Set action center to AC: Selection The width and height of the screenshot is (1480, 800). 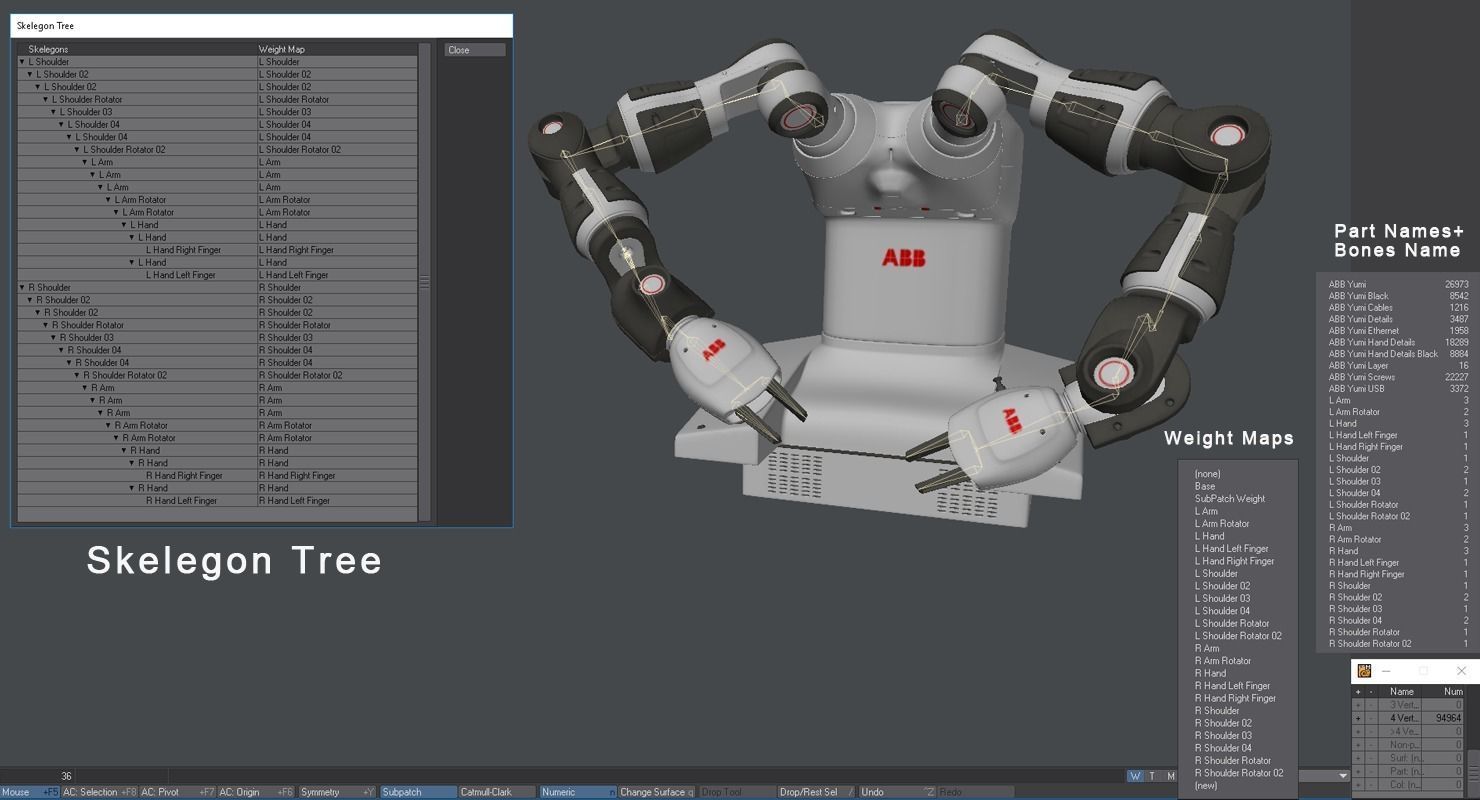[99, 792]
